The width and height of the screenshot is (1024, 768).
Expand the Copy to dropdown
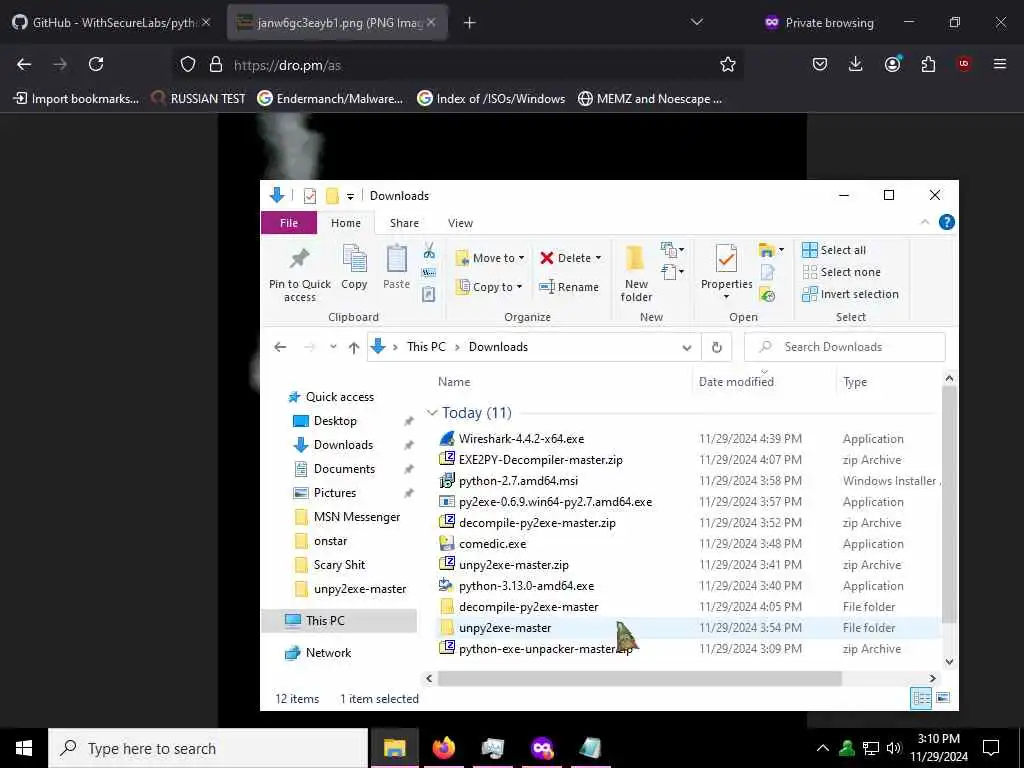(519, 287)
